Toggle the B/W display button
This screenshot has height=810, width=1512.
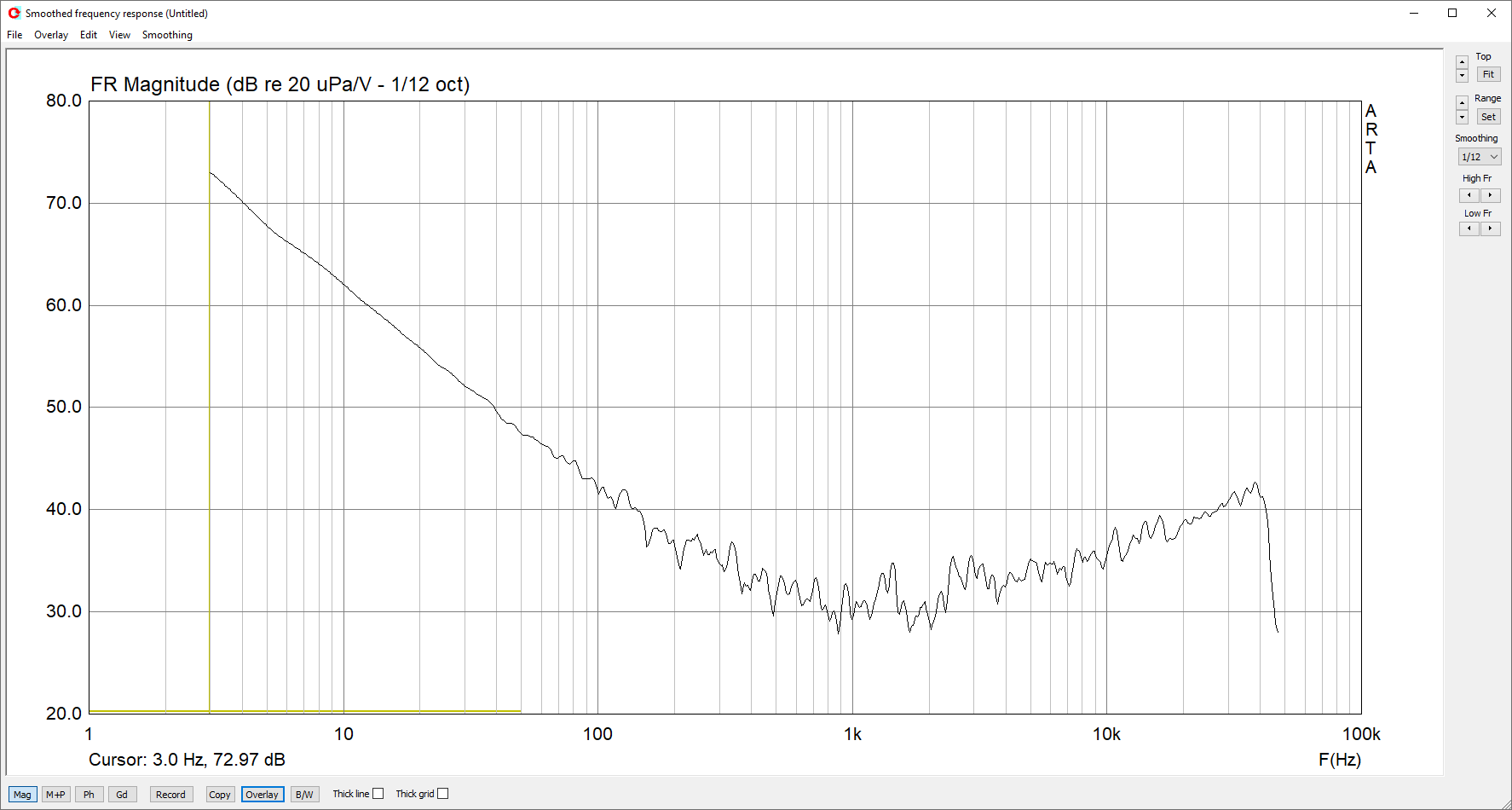[x=304, y=795]
